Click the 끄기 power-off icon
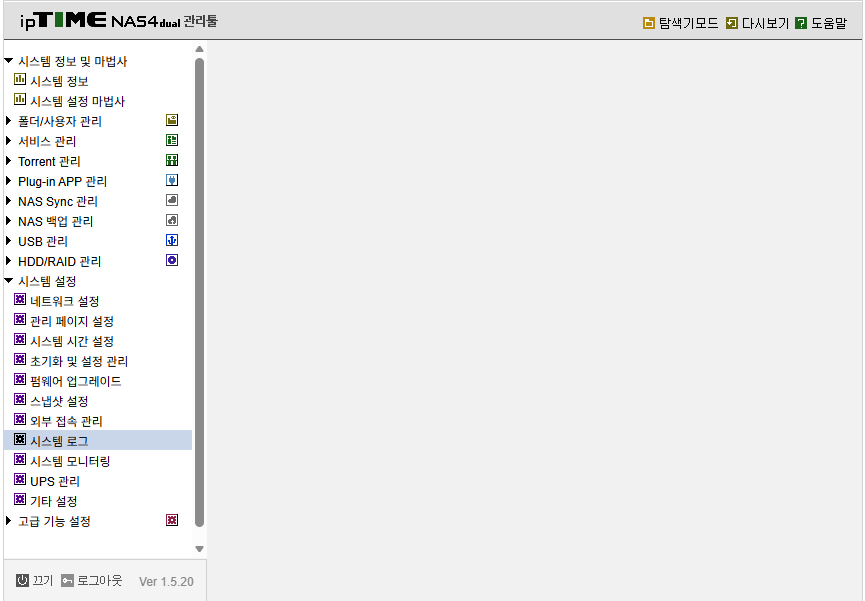The height and width of the screenshot is (601, 865). [22, 580]
